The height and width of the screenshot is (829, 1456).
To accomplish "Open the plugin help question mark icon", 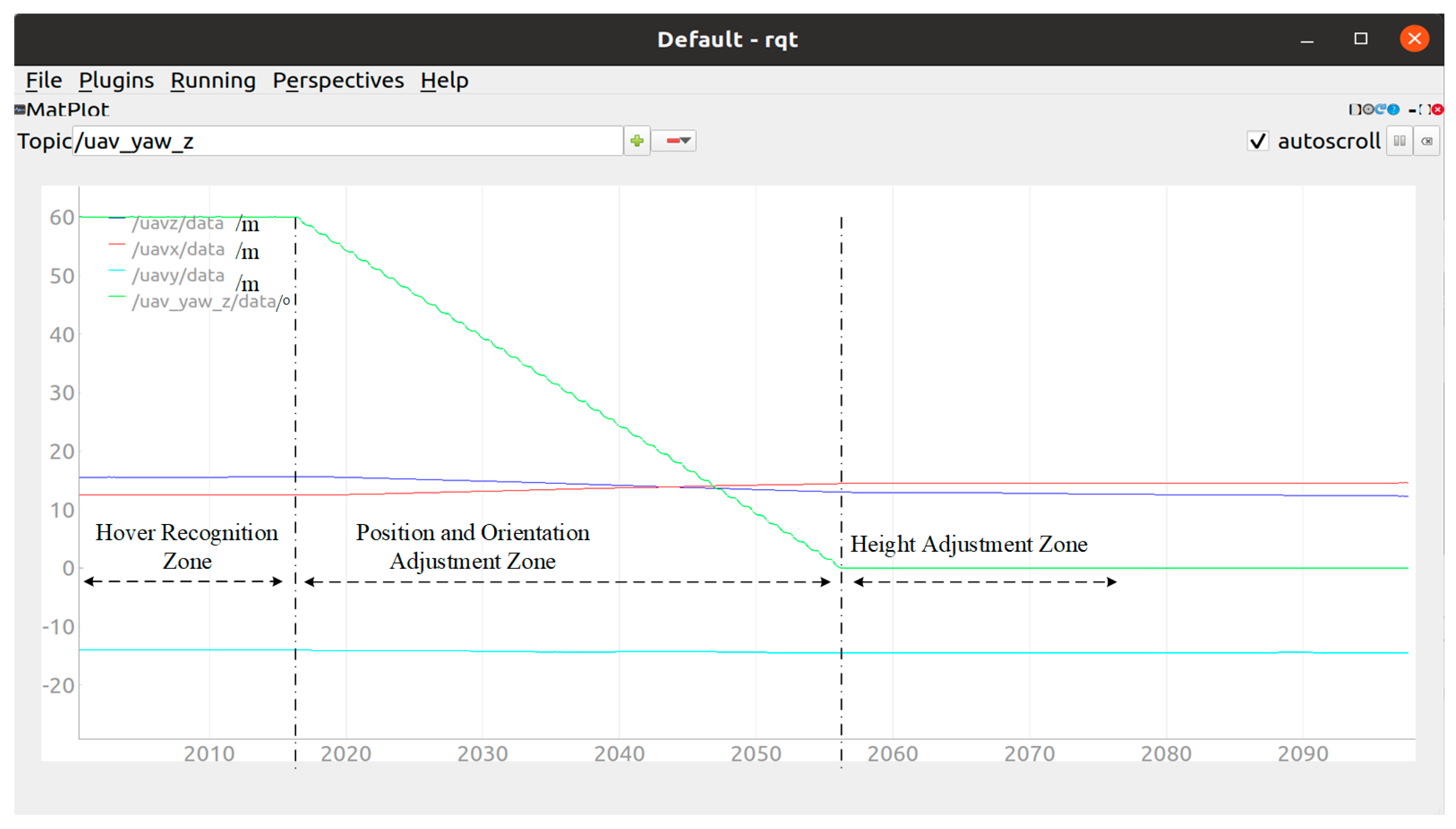I will 1393,110.
